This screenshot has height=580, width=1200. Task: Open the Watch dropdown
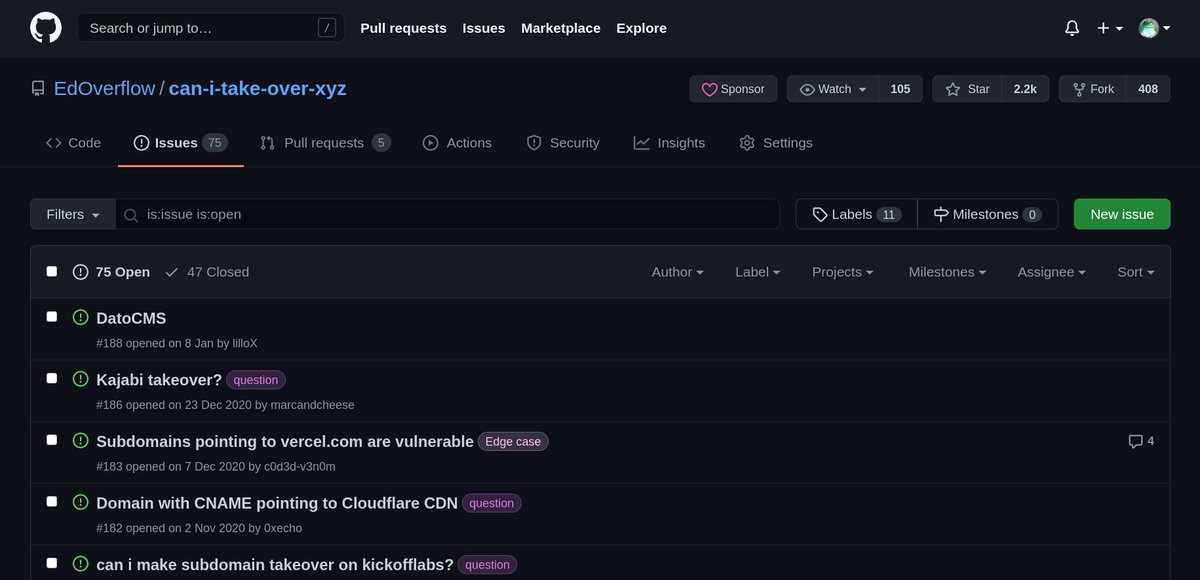(833, 89)
